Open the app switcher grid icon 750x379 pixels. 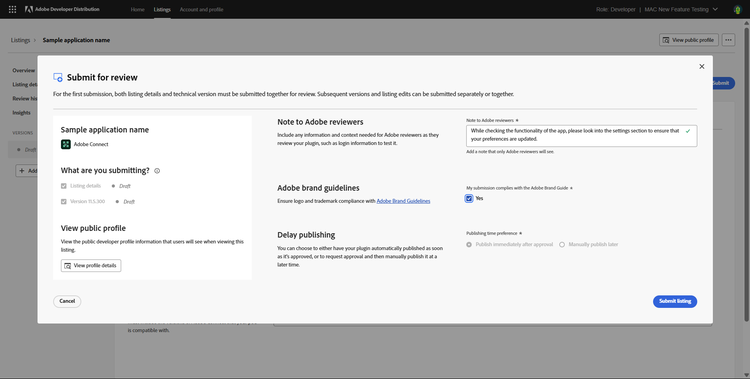point(12,9)
